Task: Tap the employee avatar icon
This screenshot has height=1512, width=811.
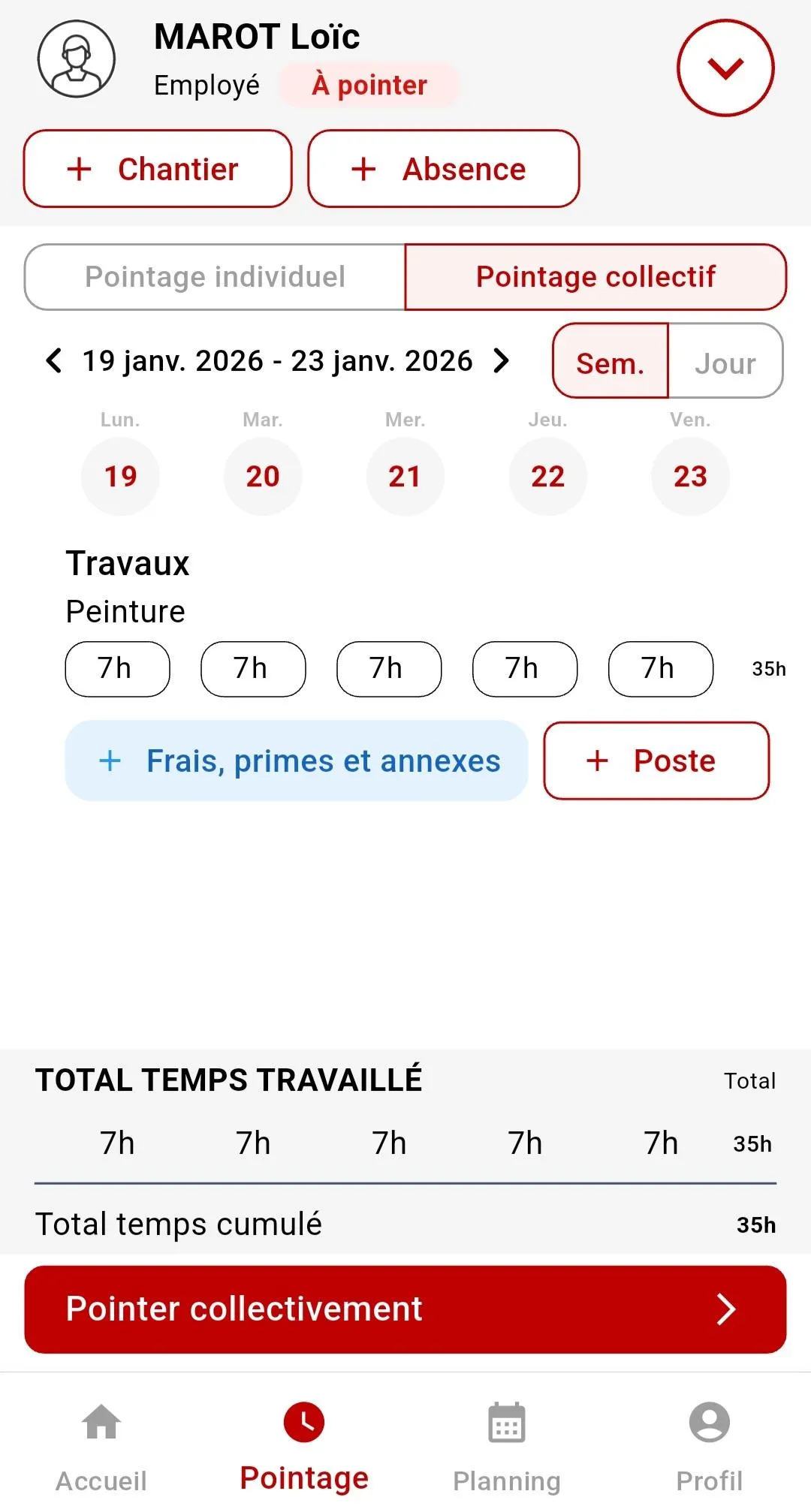Action: [77, 59]
